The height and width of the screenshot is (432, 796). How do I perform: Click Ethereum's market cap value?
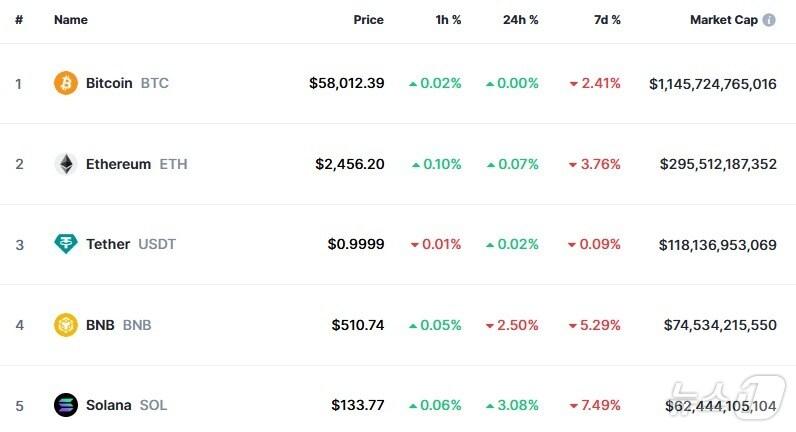718,164
